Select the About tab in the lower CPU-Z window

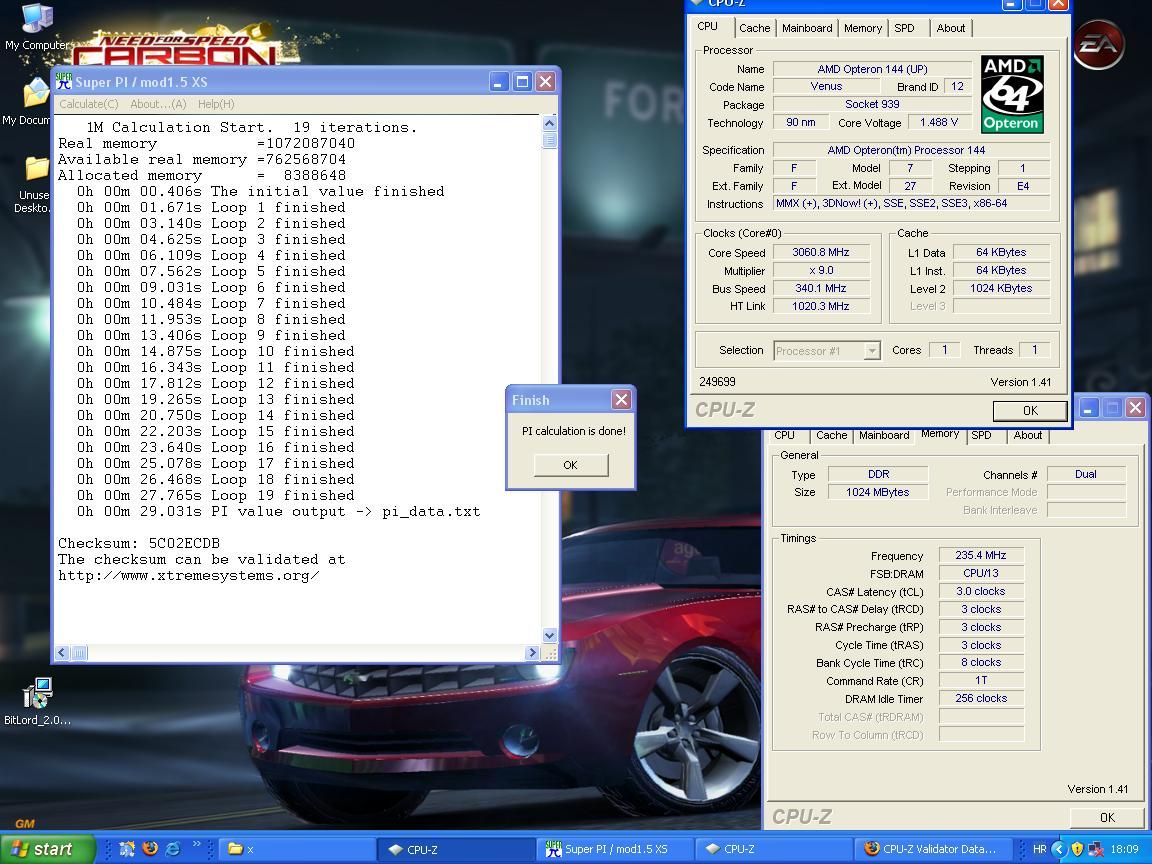click(1028, 435)
